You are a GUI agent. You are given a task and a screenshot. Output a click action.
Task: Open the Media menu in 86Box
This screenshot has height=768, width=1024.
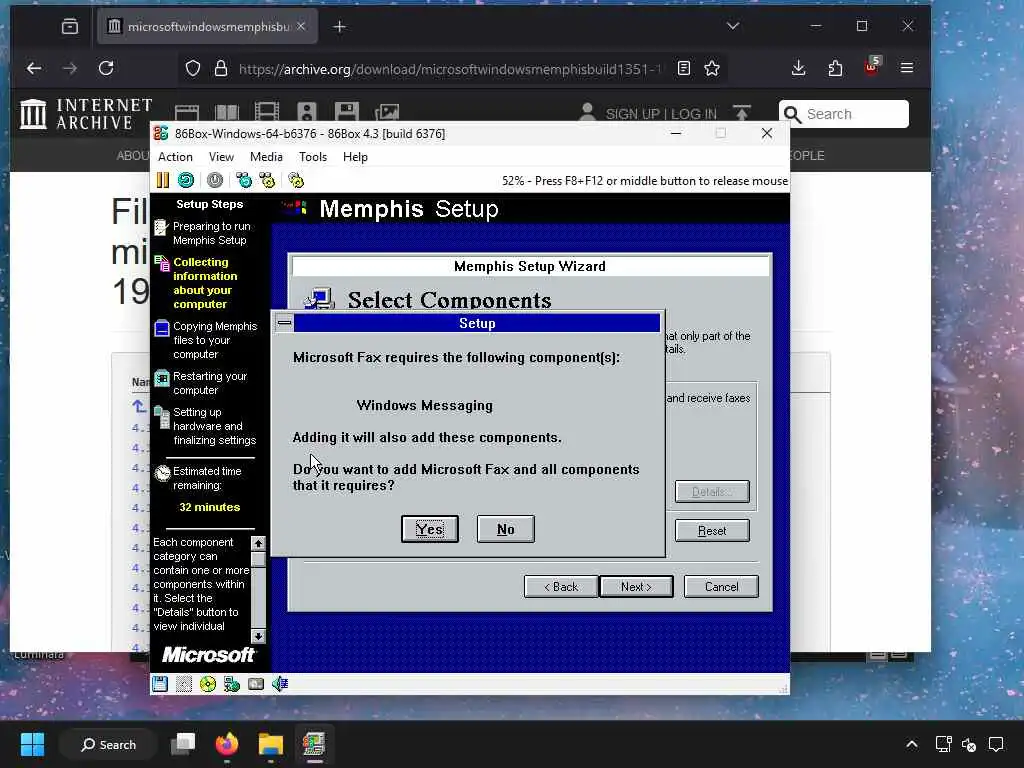pos(266,157)
